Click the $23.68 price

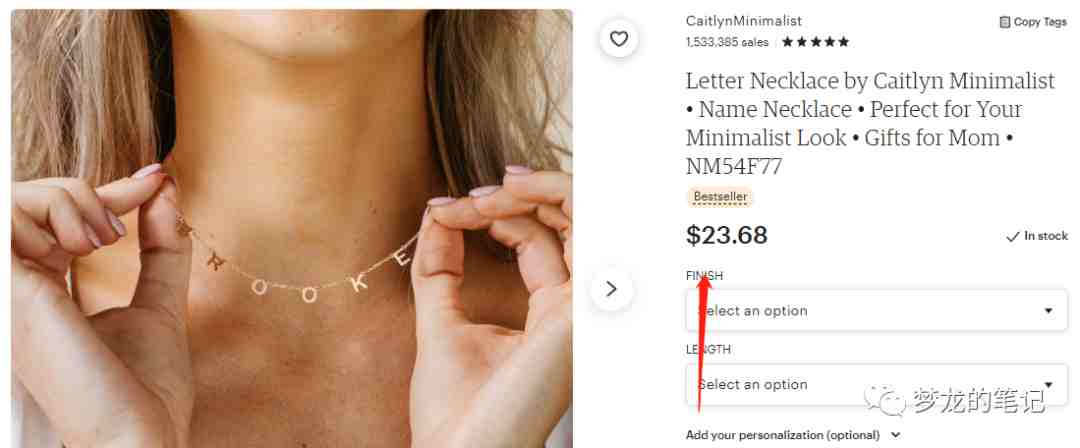click(727, 236)
